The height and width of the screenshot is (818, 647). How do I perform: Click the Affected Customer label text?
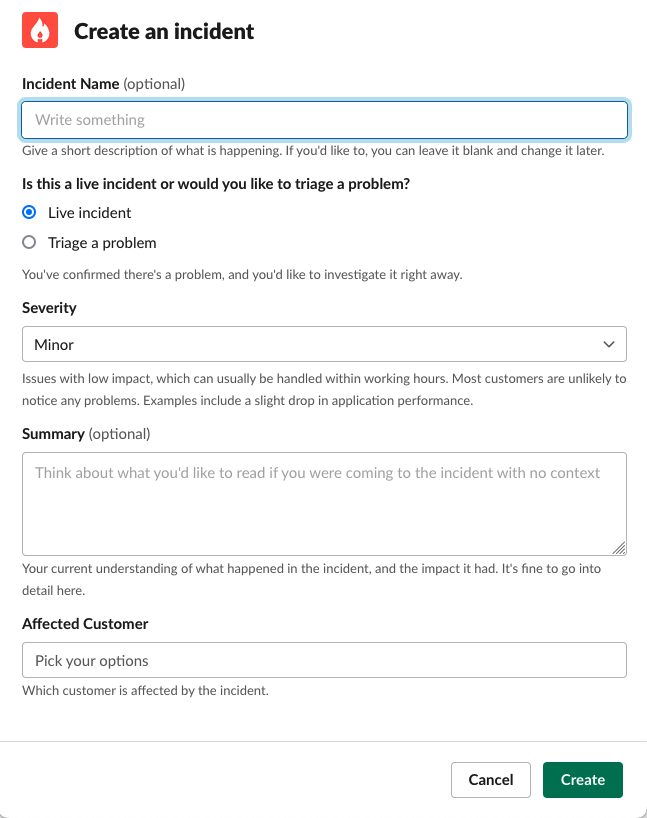(x=85, y=623)
